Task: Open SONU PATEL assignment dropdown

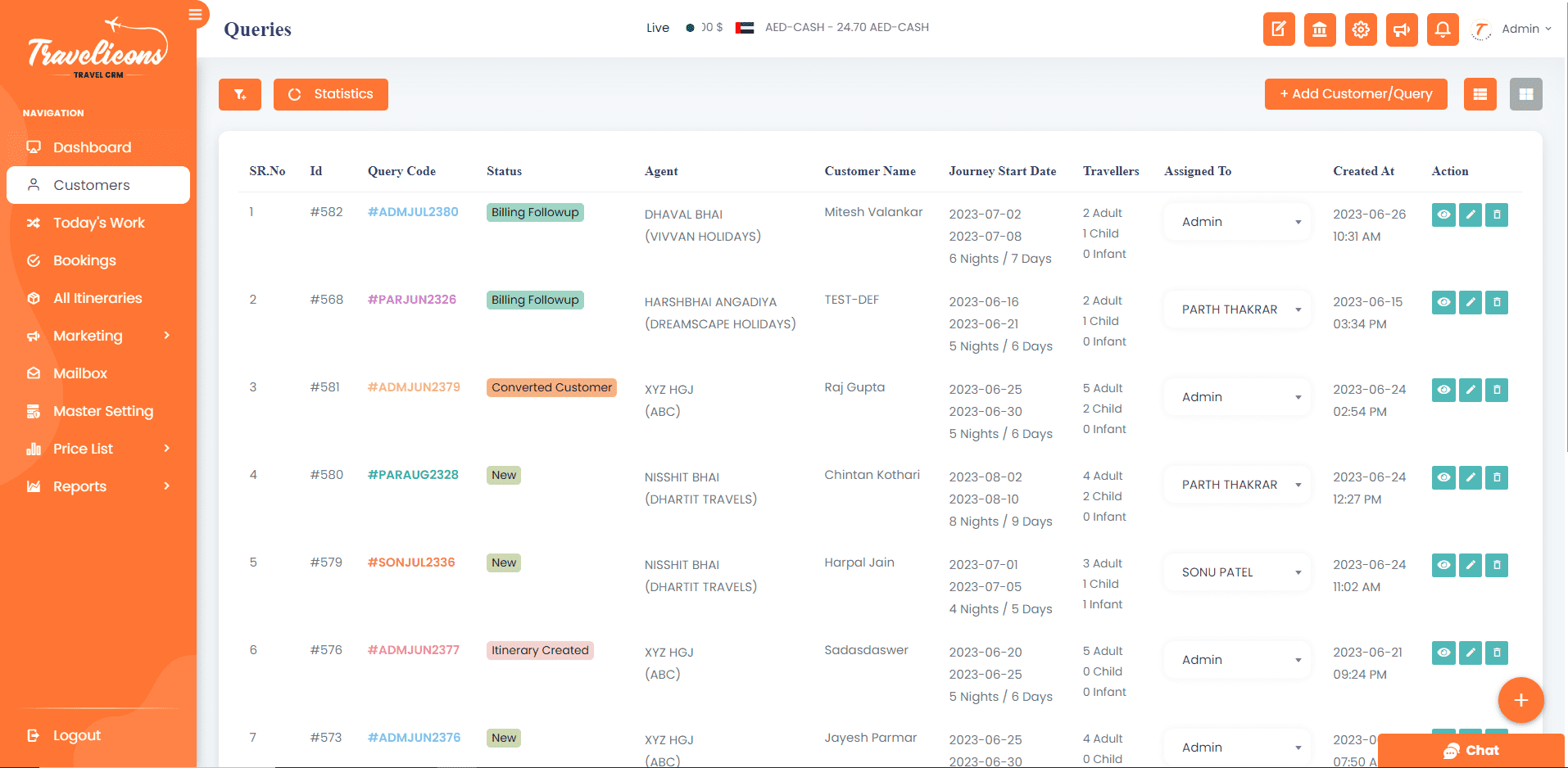Action: coord(1237,572)
